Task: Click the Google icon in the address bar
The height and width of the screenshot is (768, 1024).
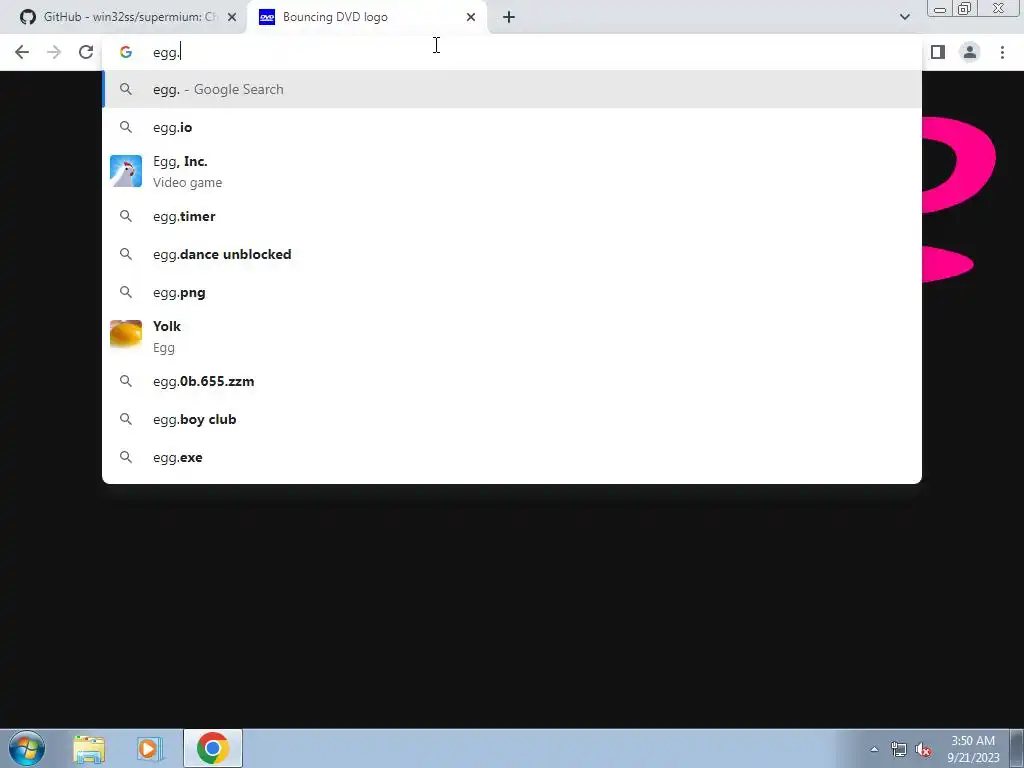Action: [x=126, y=52]
